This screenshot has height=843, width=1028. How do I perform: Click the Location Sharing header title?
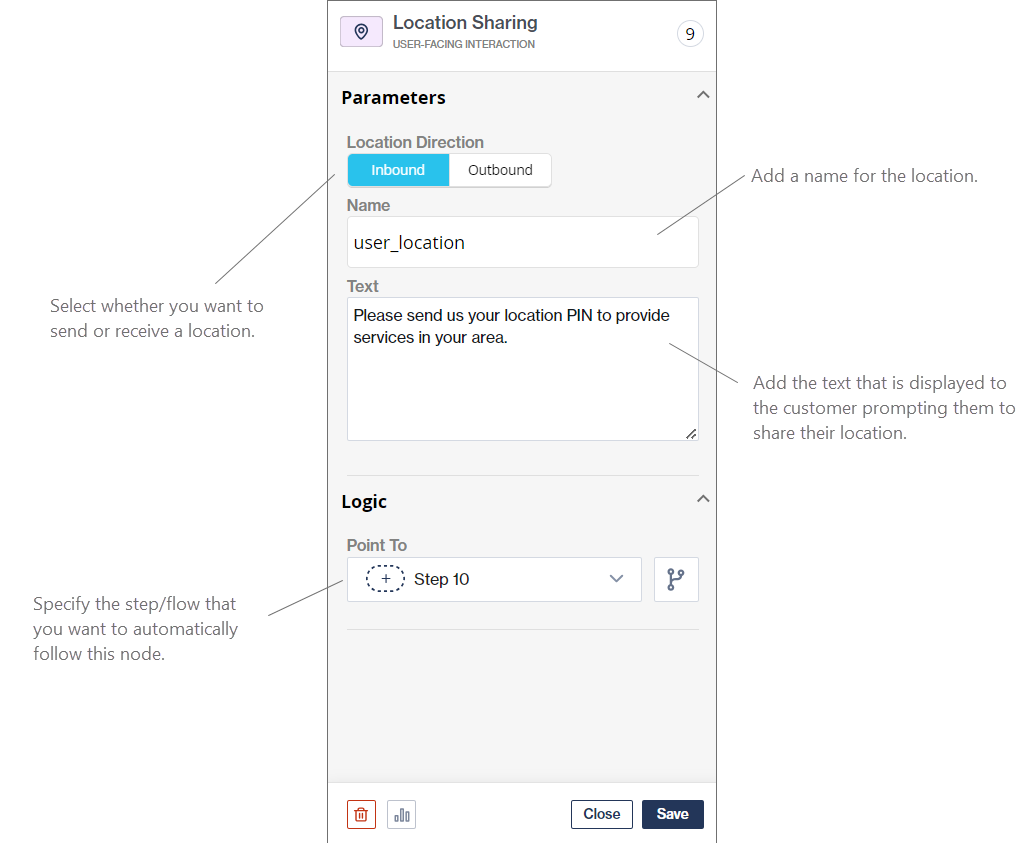[465, 22]
